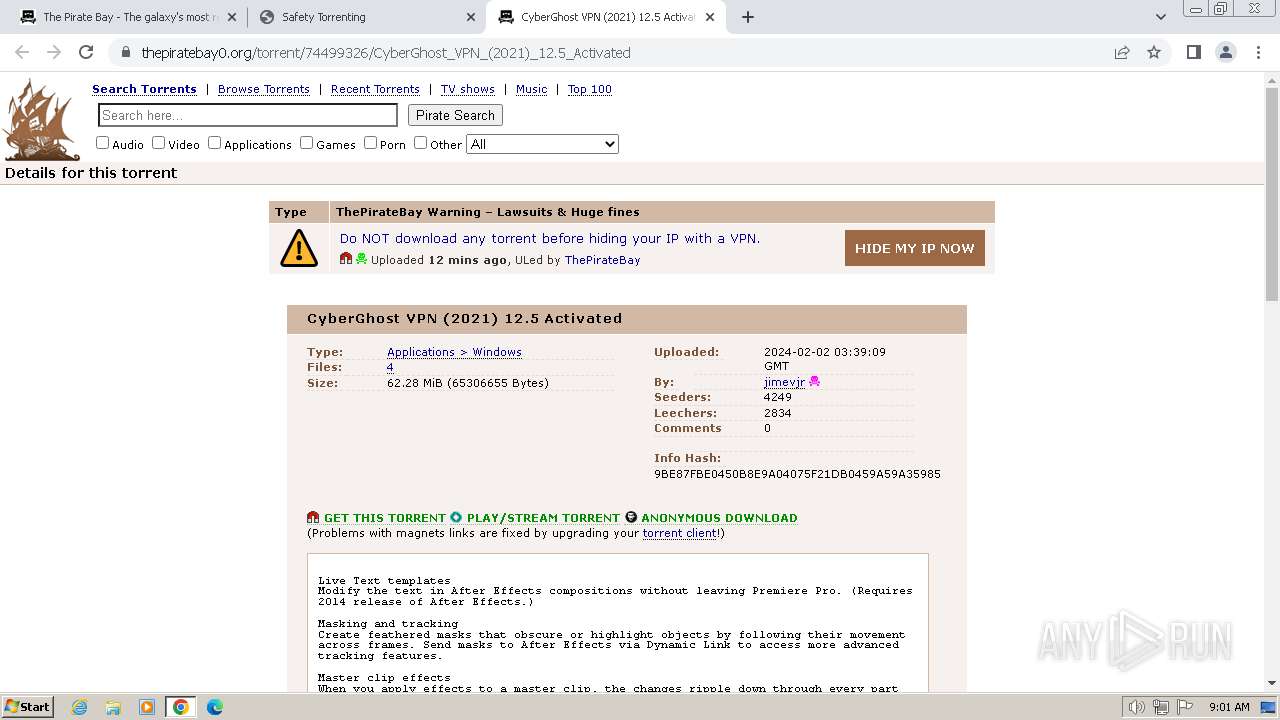Click the yellow warning triangle icon
The image size is (1280, 720).
pos(299,248)
